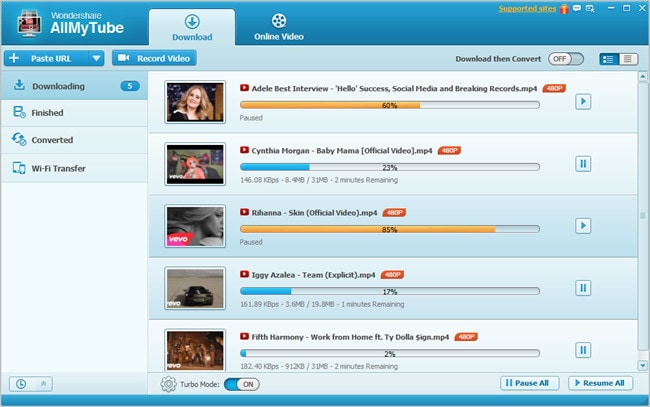Viewport: 650px width, 407px height.
Task: Open the Wi-Fi Transfer section
Action: pyautogui.click(x=75, y=168)
